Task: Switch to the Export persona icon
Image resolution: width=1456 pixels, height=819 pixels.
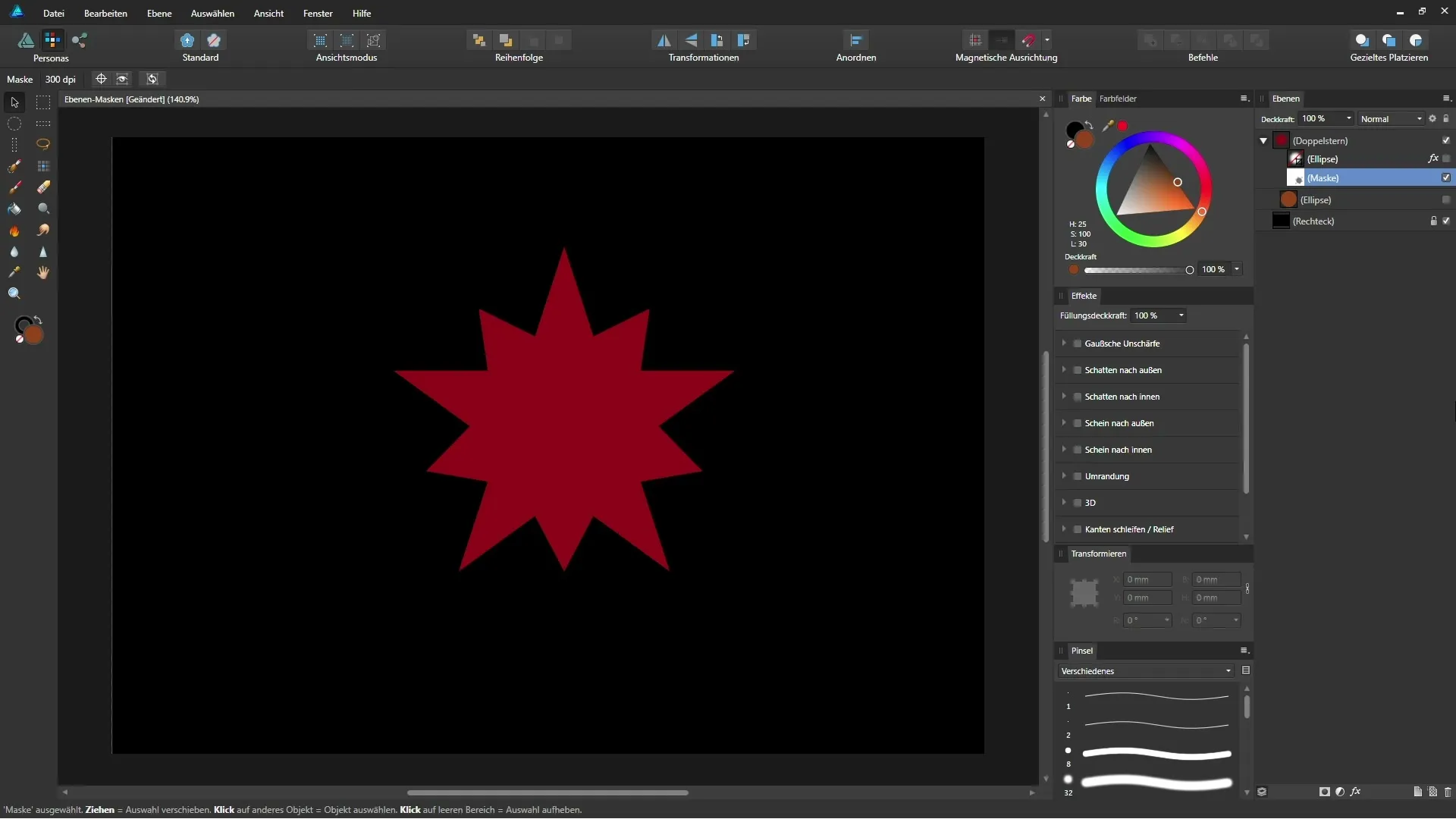Action: [x=79, y=40]
